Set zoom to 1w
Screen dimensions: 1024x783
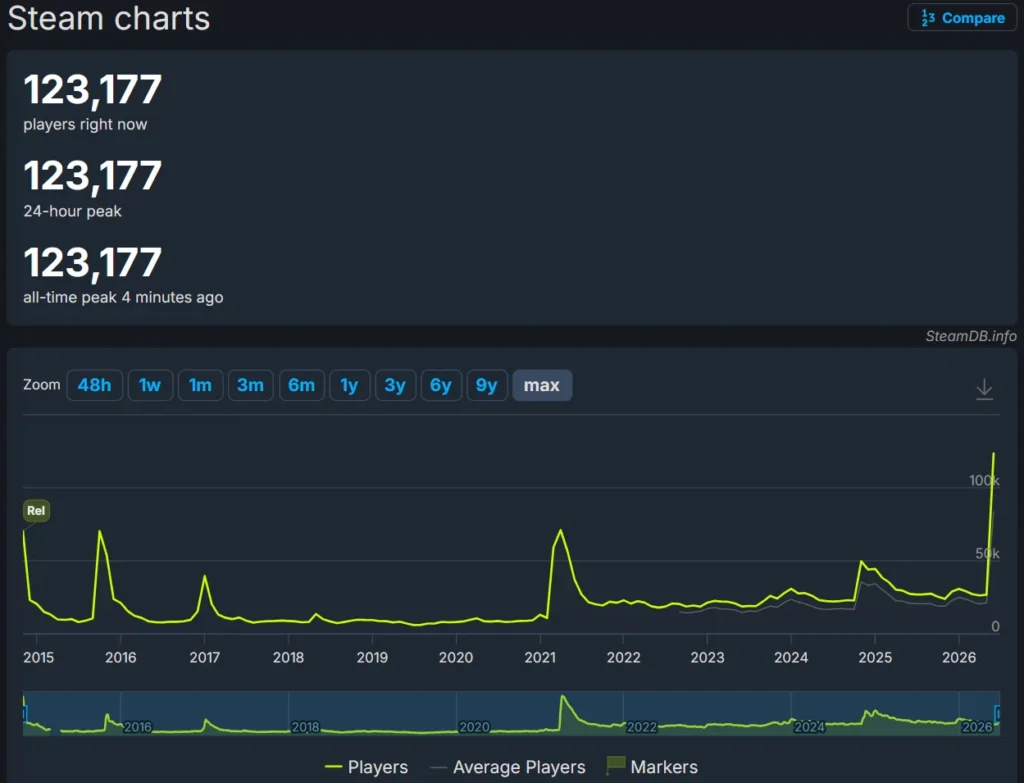pyautogui.click(x=150, y=385)
